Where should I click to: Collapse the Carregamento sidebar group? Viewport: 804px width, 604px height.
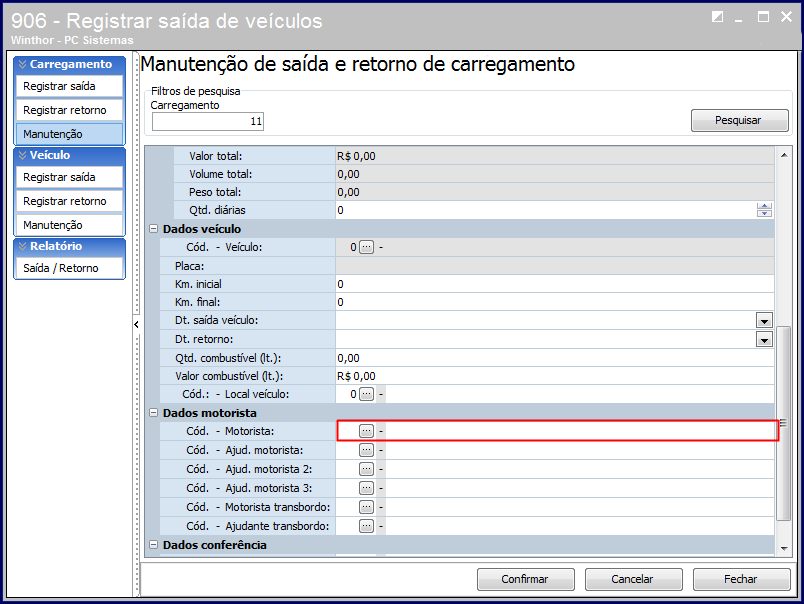pos(22,64)
